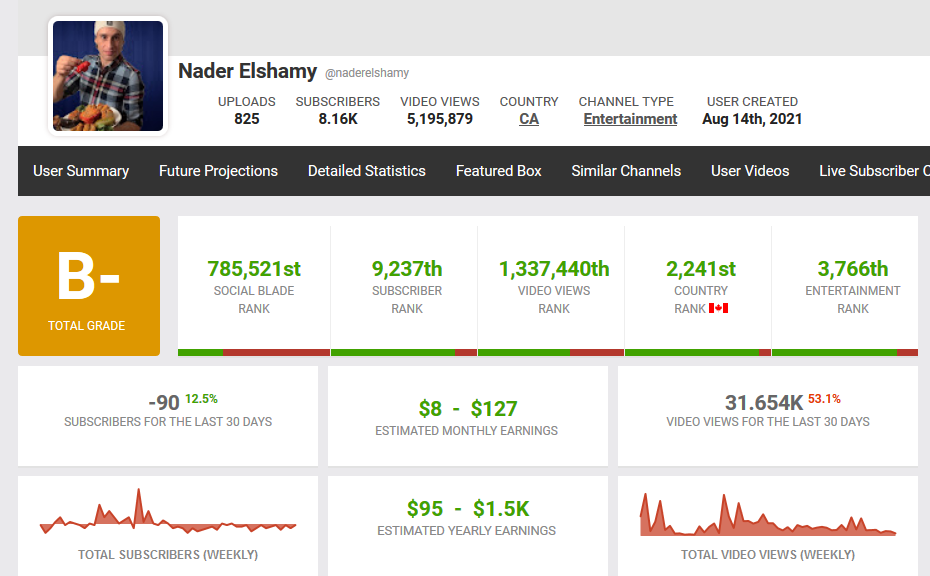Follow the Entertainment channel type link
The width and height of the screenshot is (930, 576).
[630, 119]
